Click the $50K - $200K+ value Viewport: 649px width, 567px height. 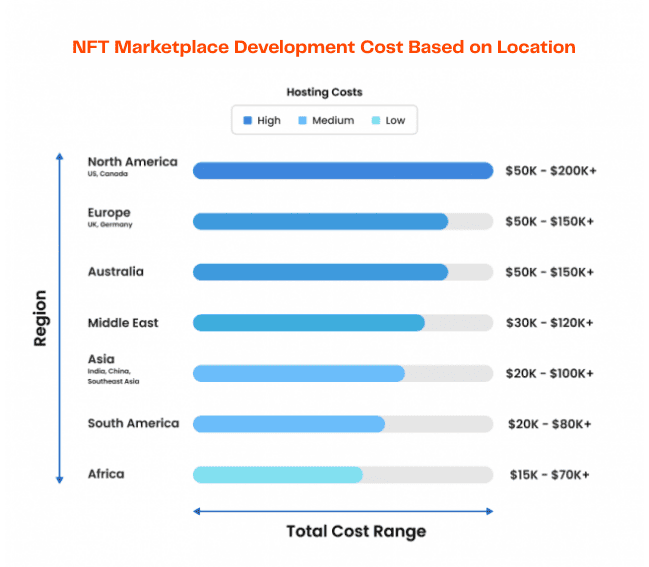[x=551, y=171]
